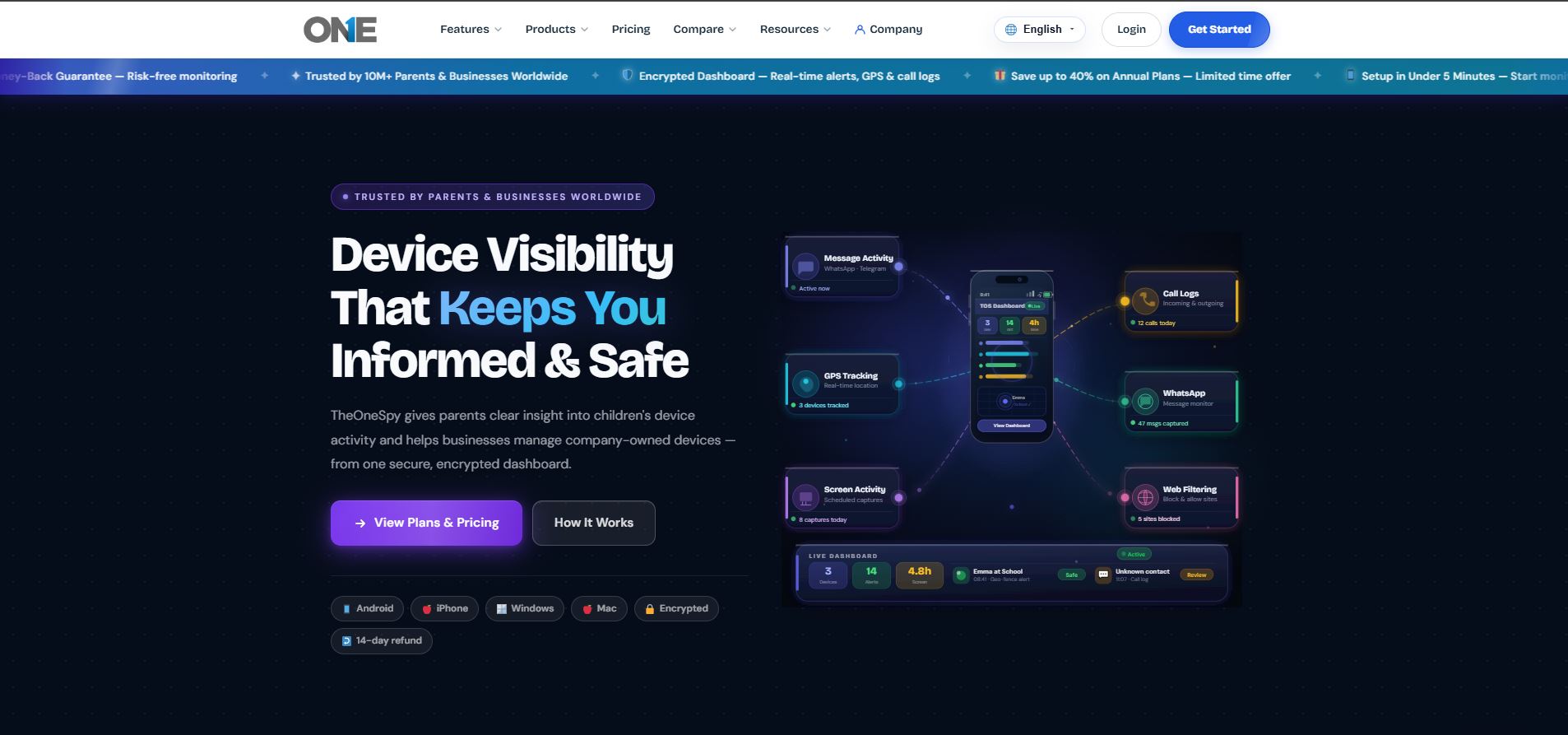Open the Pricing menu item

(631, 30)
